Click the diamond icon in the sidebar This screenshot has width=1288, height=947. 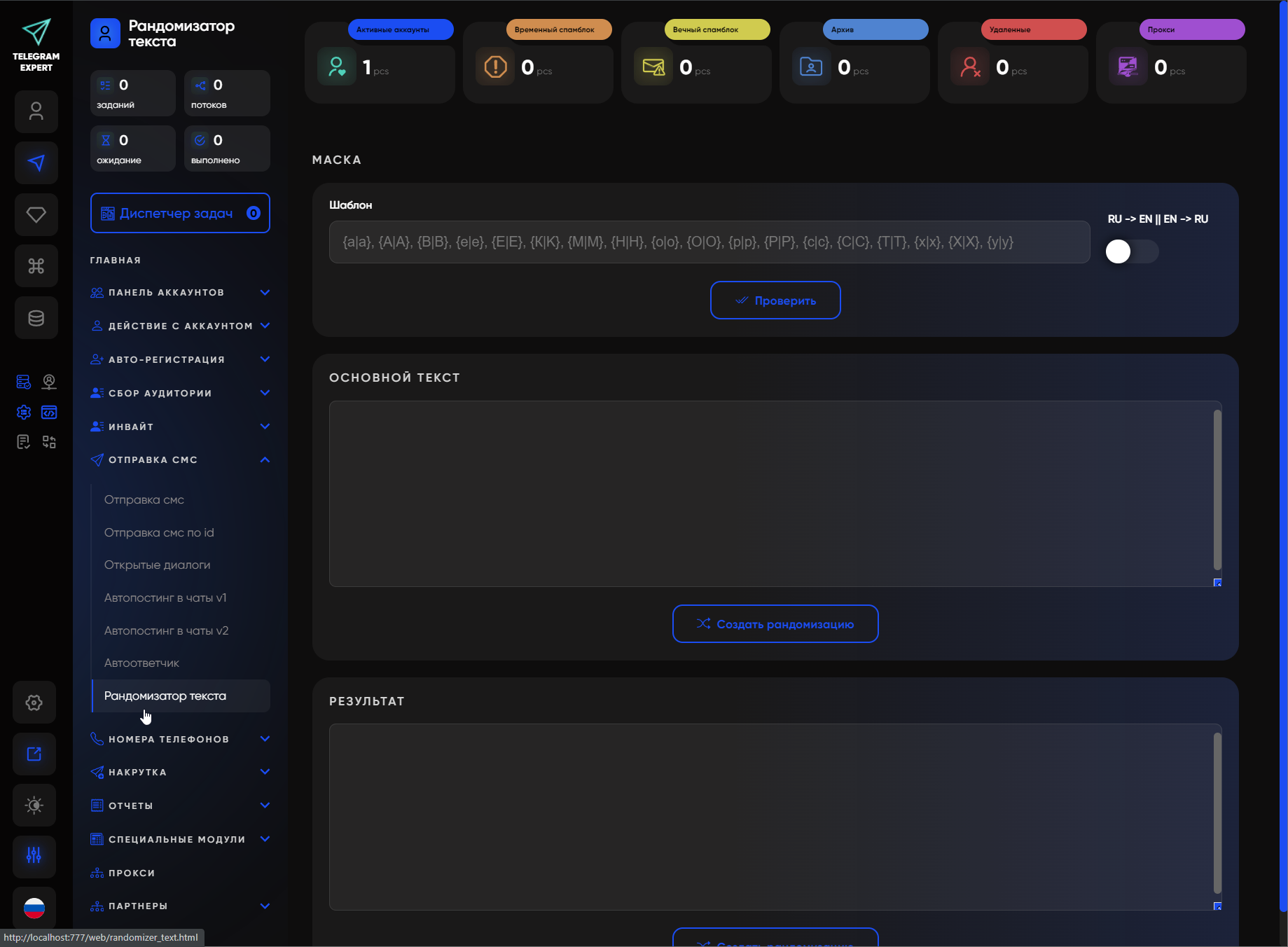(x=36, y=214)
